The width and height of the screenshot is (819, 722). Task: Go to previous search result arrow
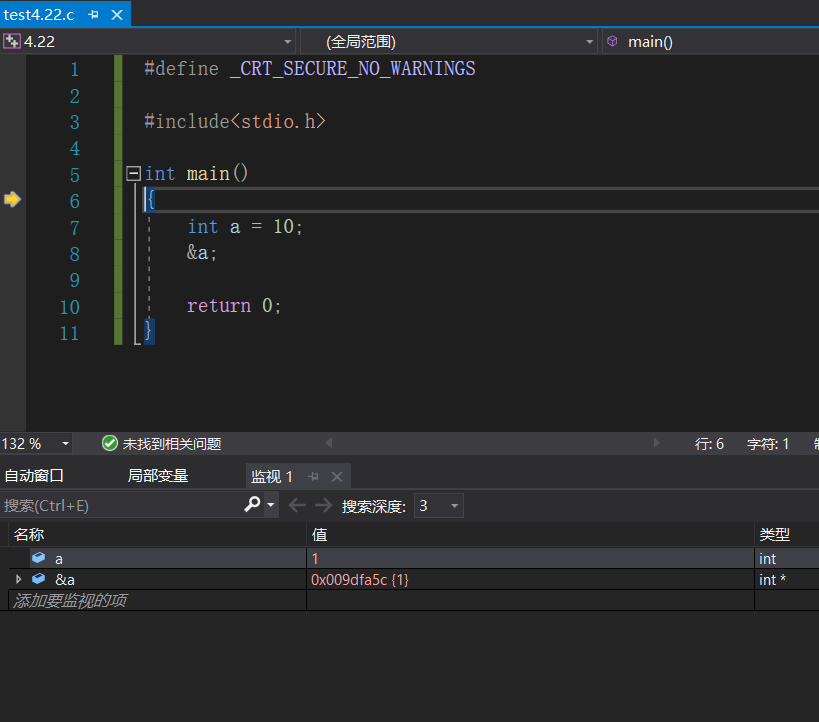pyautogui.click(x=297, y=505)
